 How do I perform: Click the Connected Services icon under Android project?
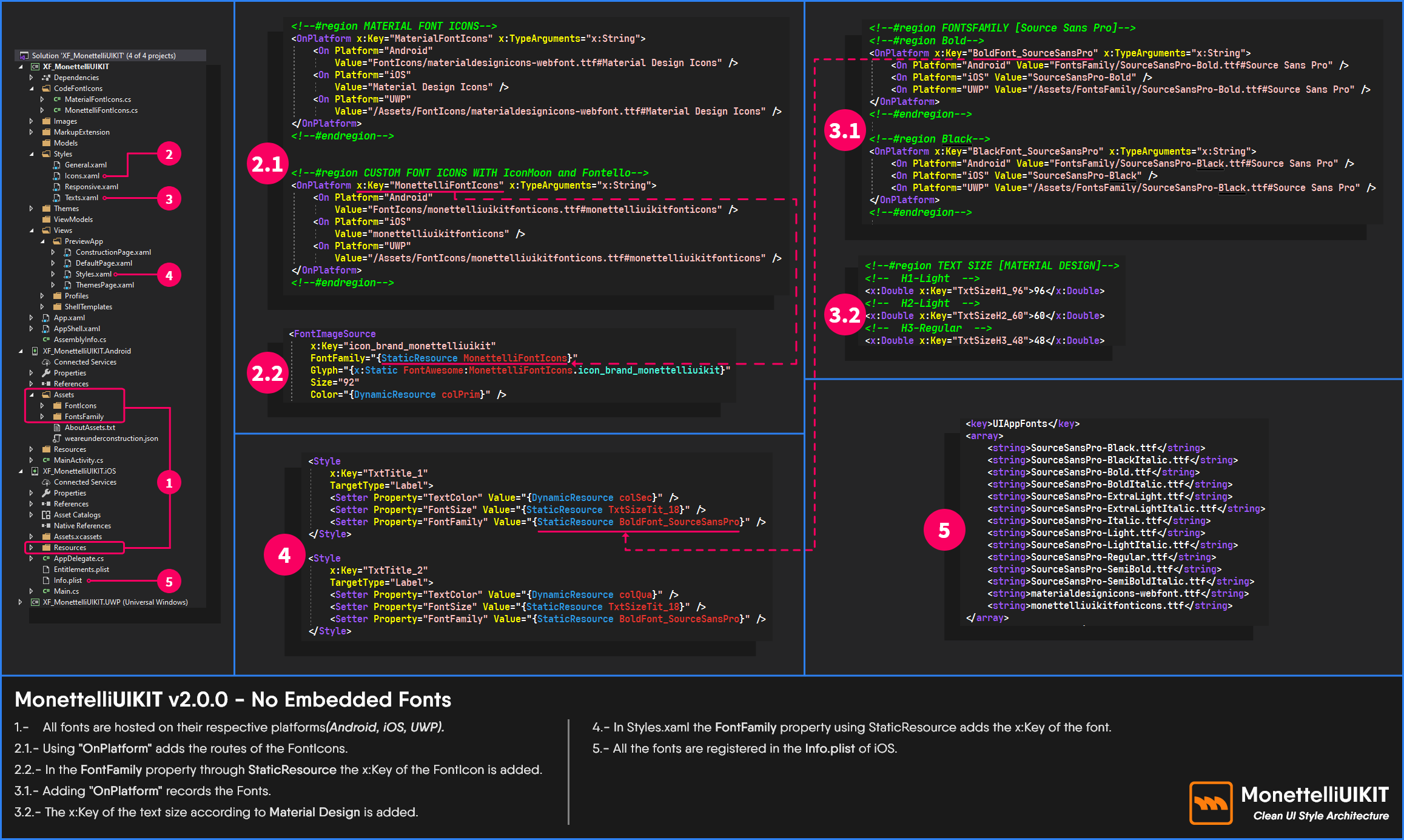pos(46,362)
